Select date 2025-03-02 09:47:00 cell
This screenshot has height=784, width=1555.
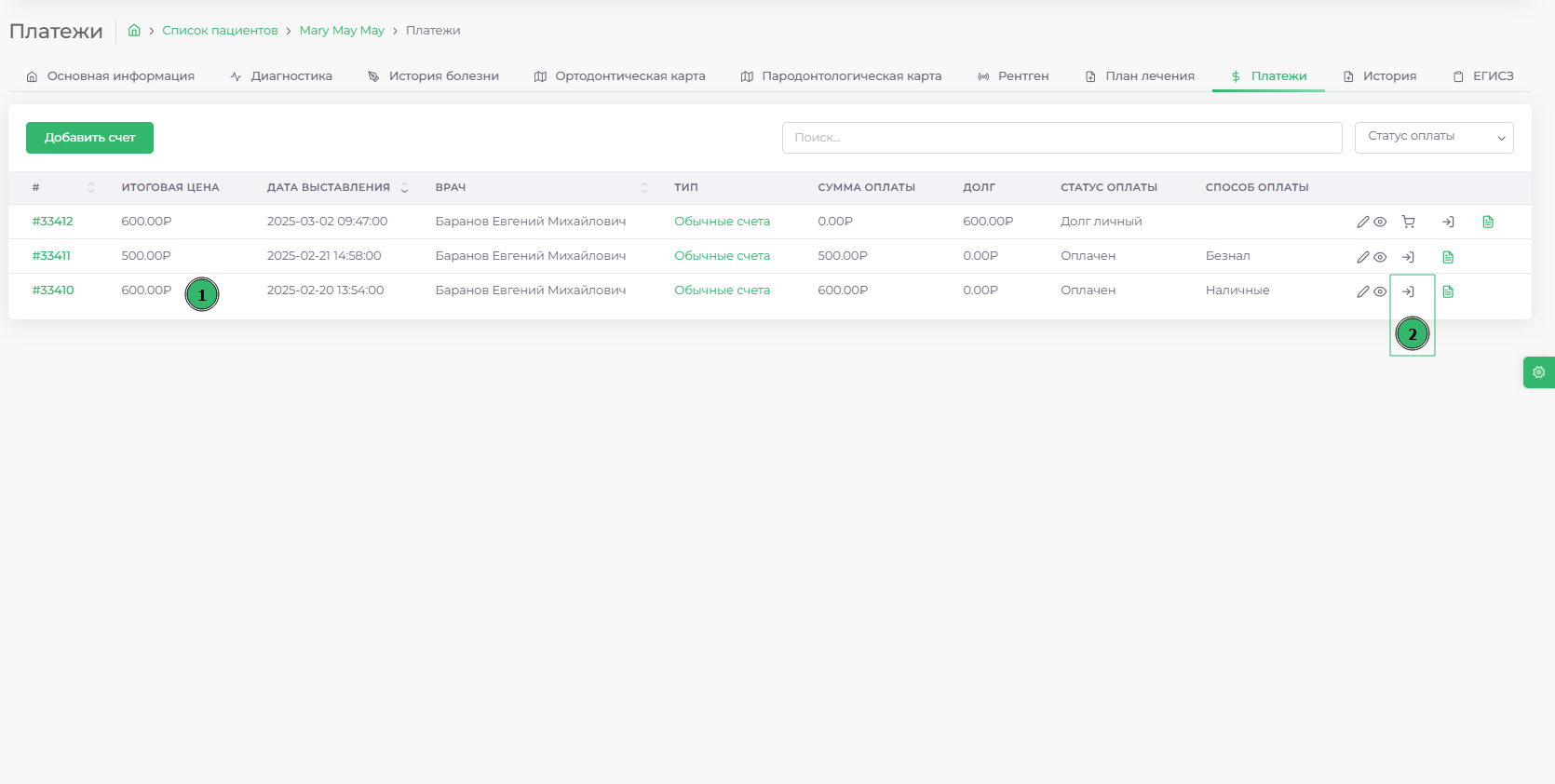[327, 222]
